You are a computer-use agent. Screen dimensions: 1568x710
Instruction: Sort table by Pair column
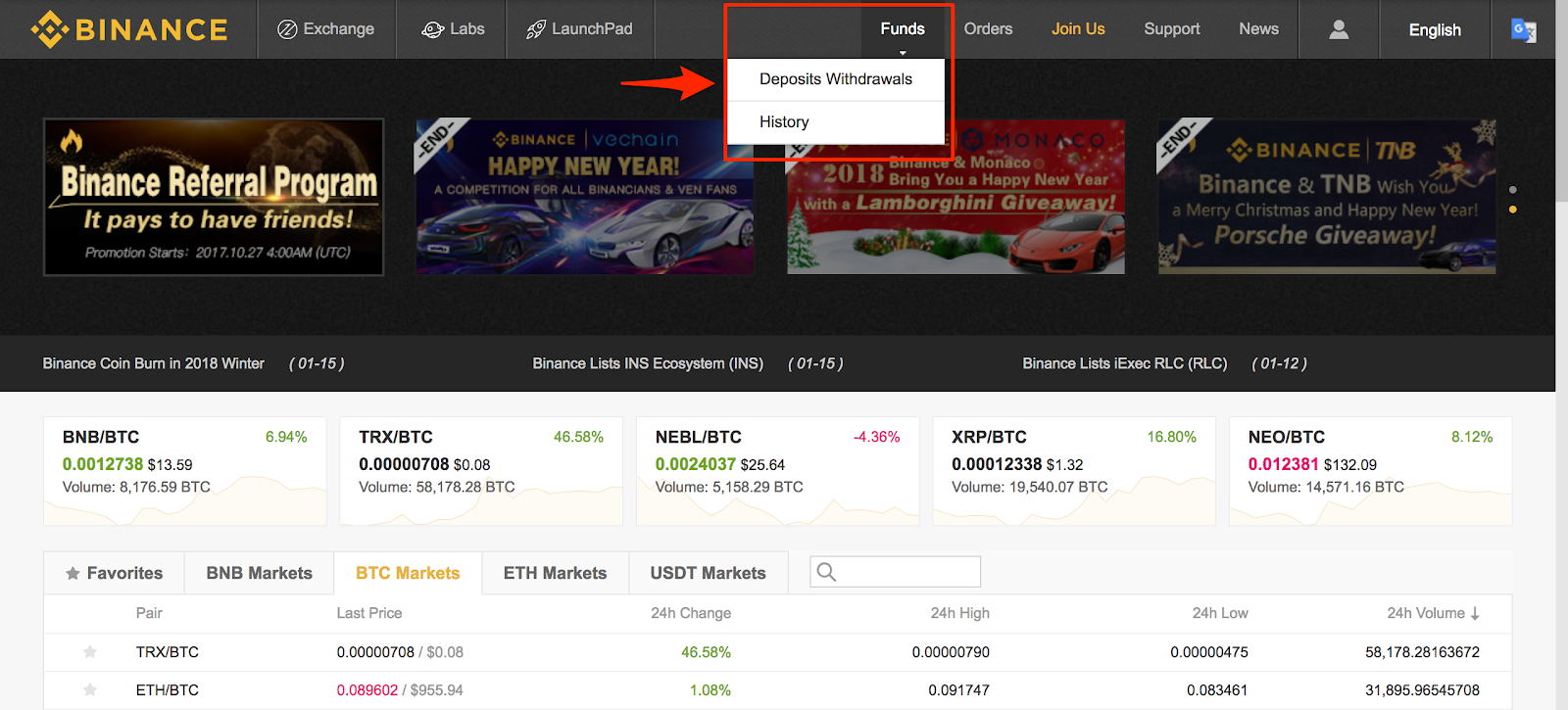pos(149,613)
